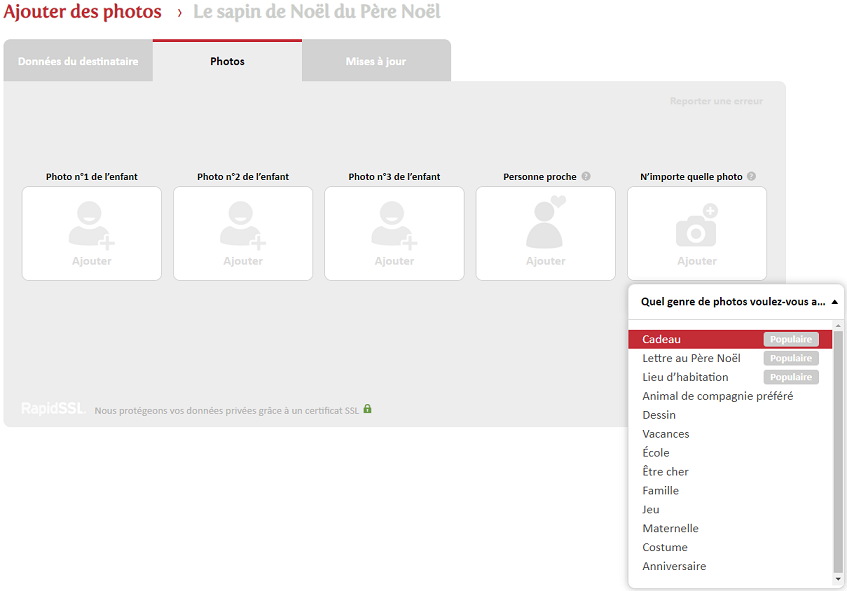Click the Populaire badge beside Lieu d'habitation
847x591 pixels.
pos(791,377)
